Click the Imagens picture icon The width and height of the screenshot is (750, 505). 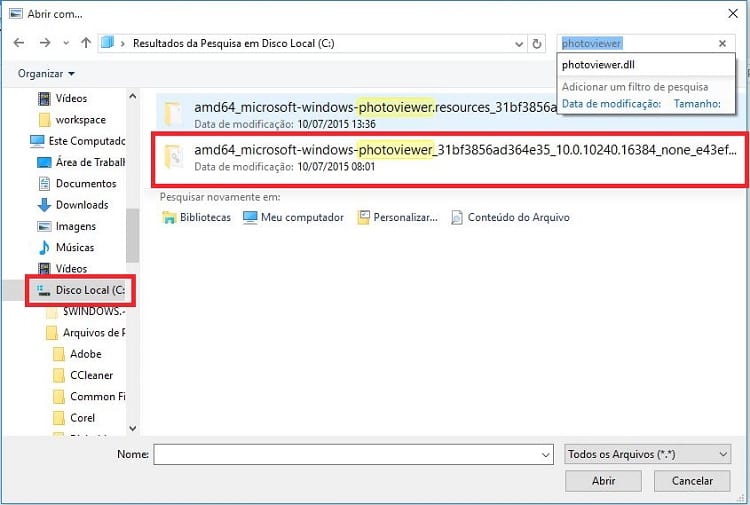click(x=44, y=226)
